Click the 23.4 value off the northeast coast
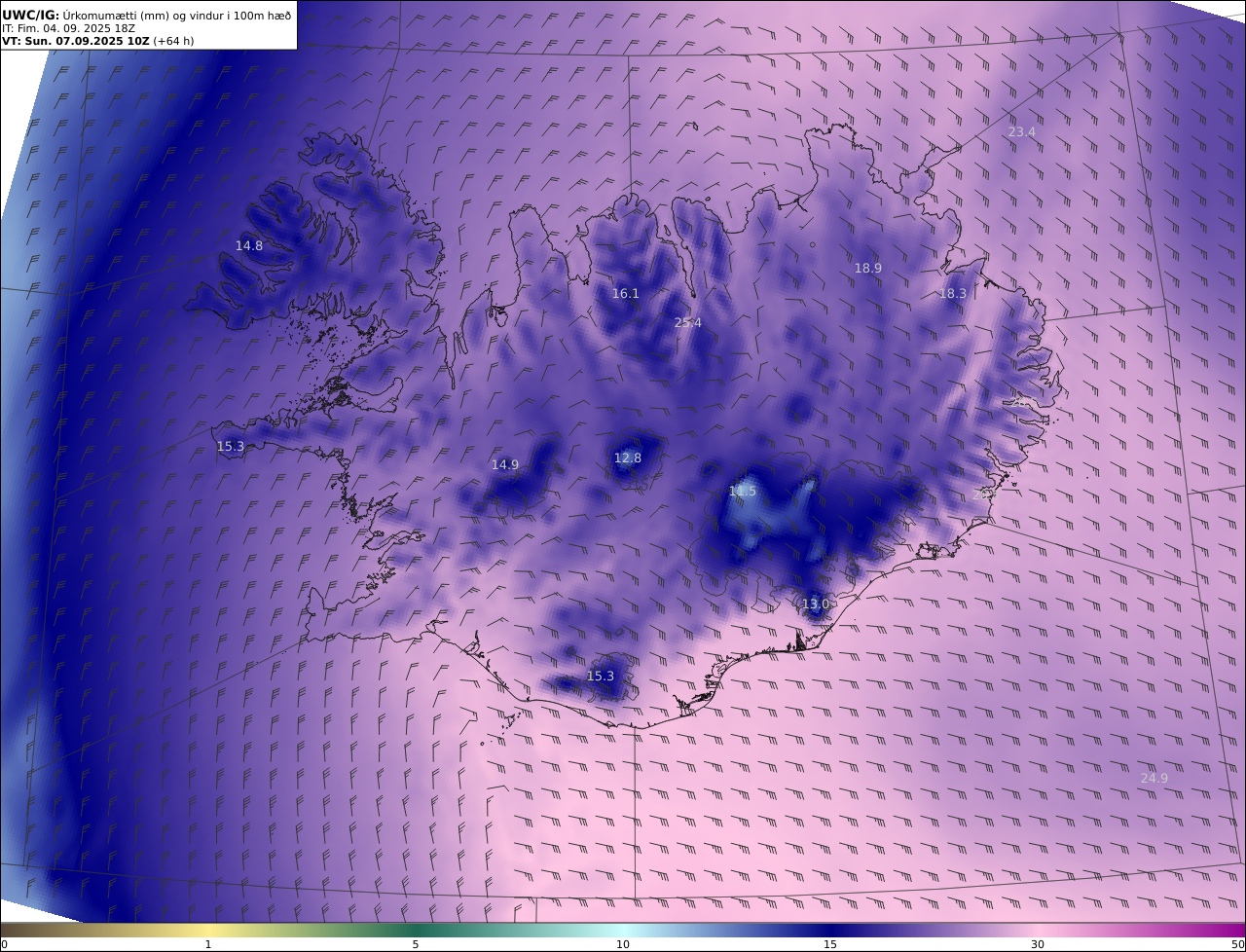 [x=1022, y=132]
